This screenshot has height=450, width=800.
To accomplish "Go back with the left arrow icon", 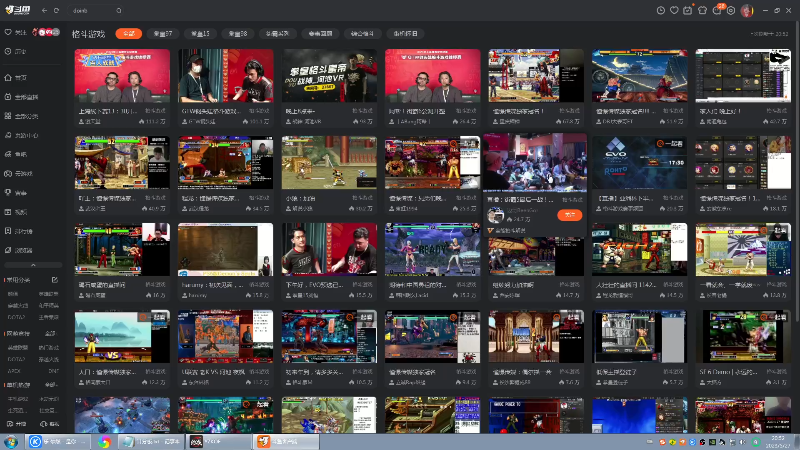I will [x=44, y=10].
